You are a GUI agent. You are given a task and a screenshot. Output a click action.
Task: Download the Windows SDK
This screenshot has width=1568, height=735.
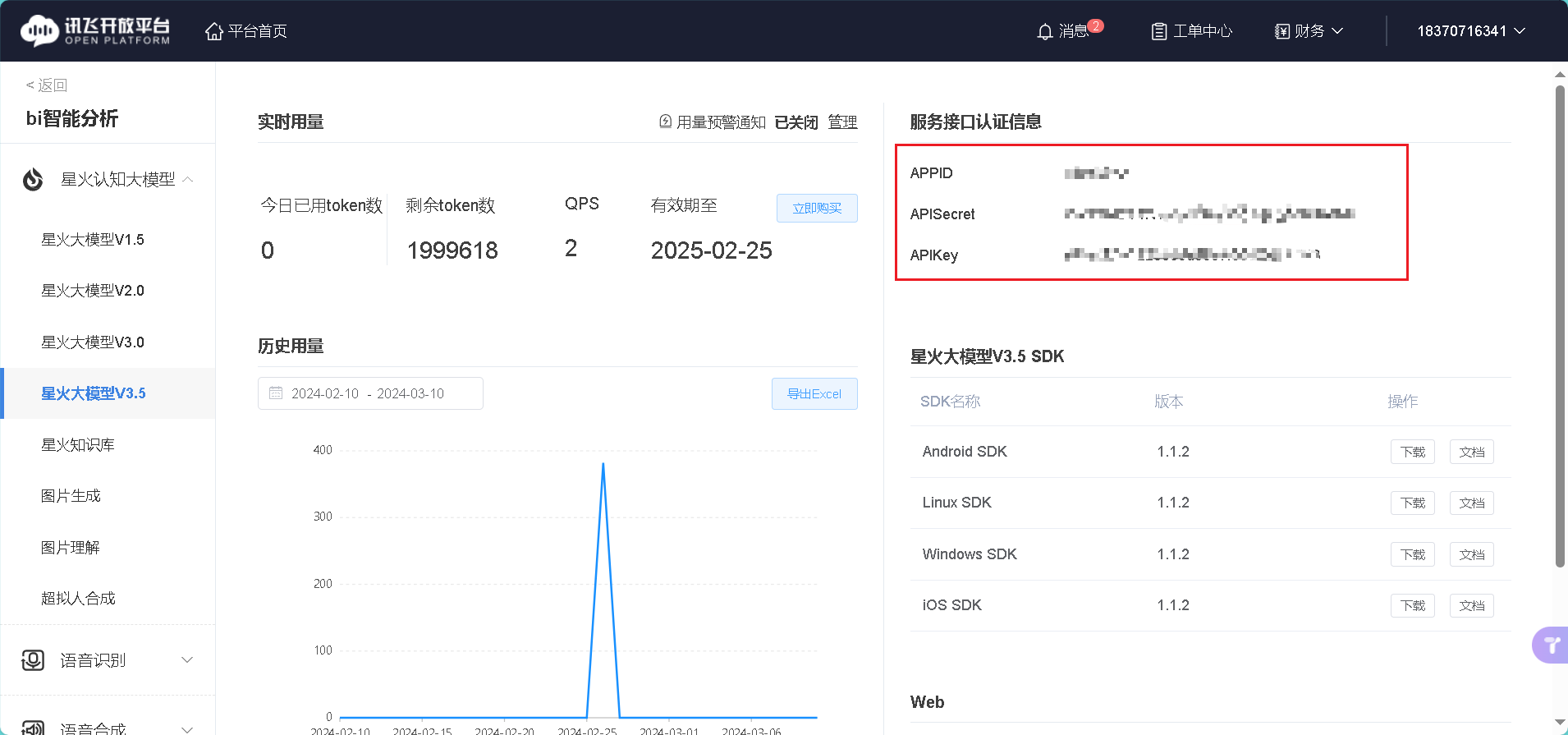[x=1413, y=554]
